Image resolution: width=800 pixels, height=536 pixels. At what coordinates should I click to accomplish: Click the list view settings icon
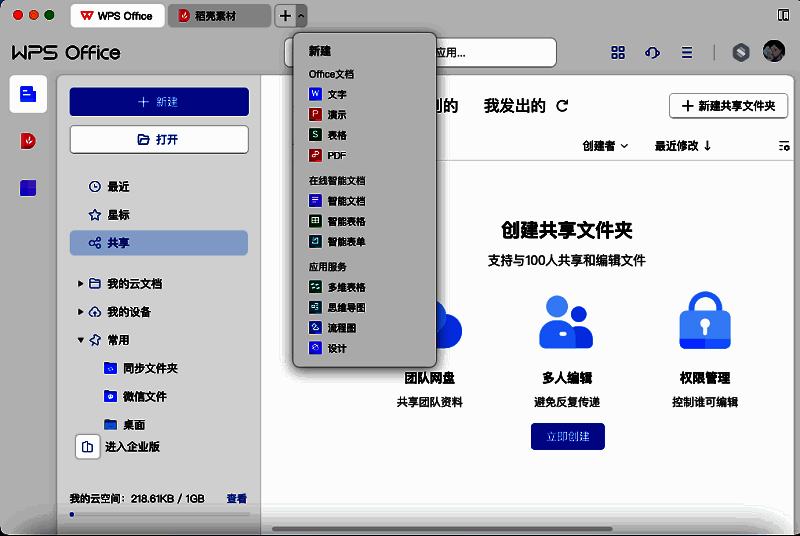pos(784,146)
